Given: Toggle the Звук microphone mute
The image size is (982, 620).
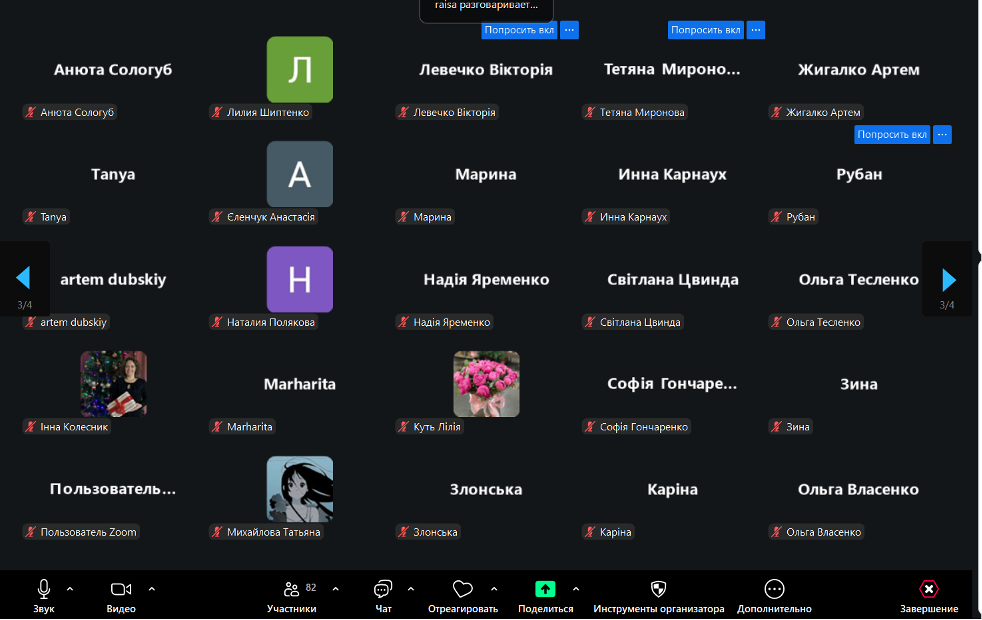Looking at the screenshot, I should pyautogui.click(x=44, y=589).
